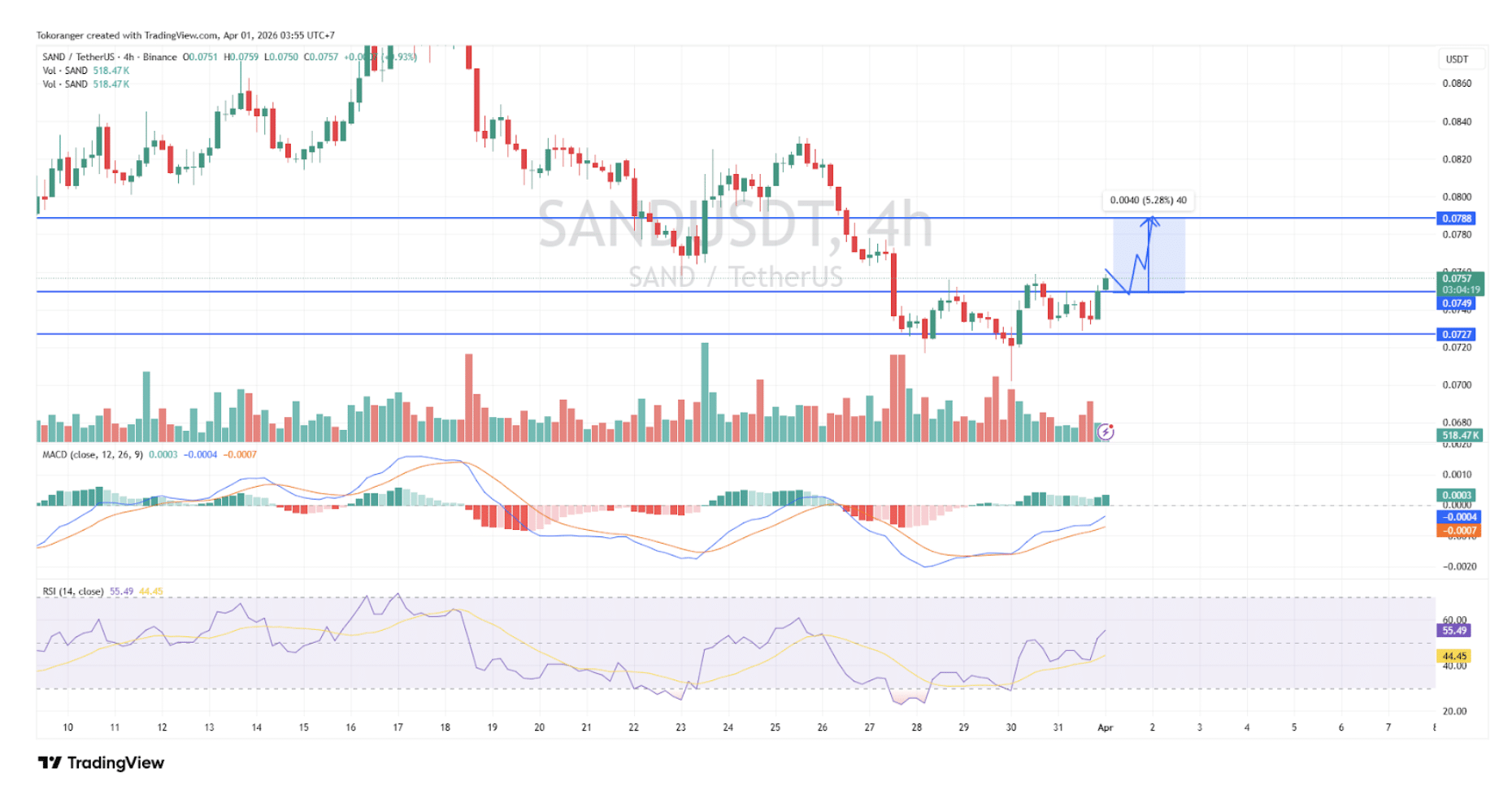Click the 0.0749 blue price label
Viewport: 1512px width, 790px height.
click(1457, 303)
